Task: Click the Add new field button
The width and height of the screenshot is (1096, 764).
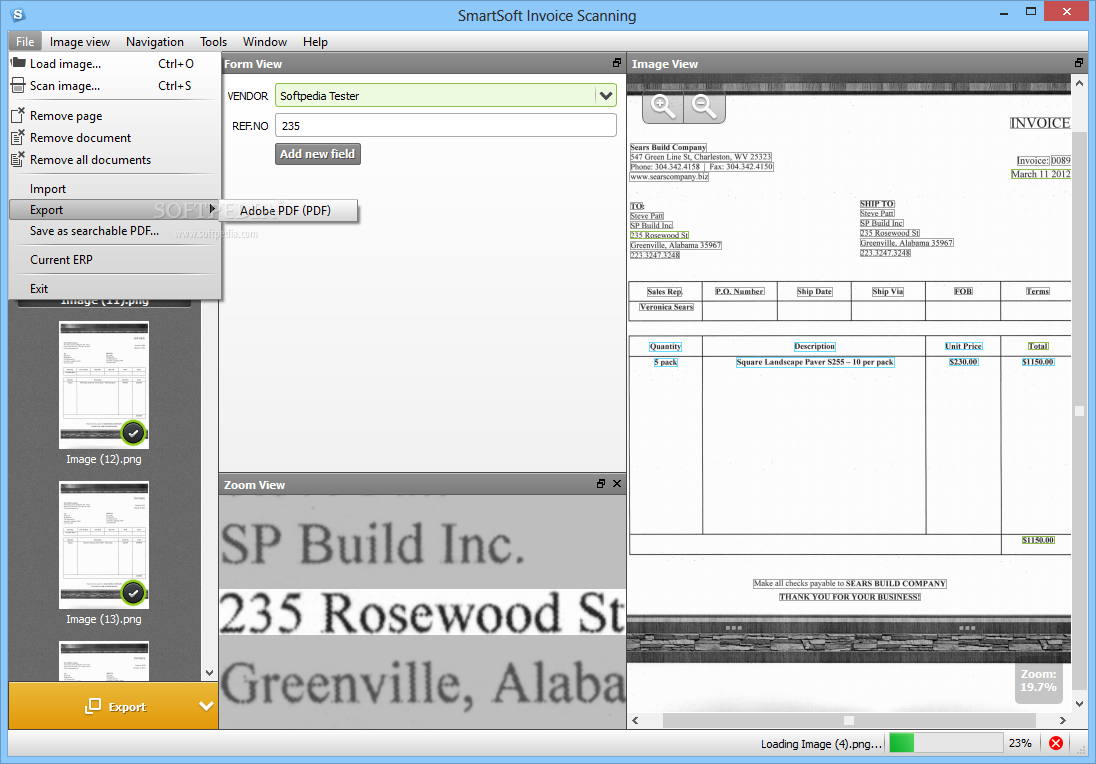Action: [318, 154]
